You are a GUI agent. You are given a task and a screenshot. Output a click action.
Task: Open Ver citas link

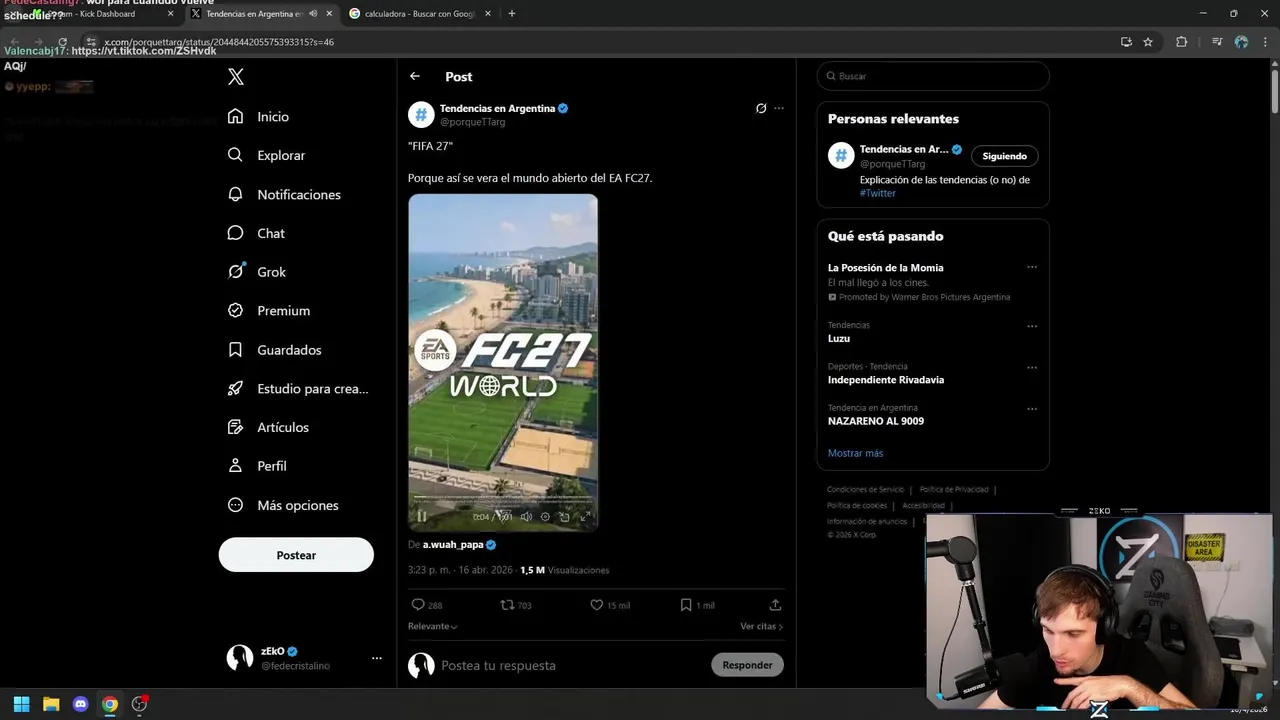point(762,626)
